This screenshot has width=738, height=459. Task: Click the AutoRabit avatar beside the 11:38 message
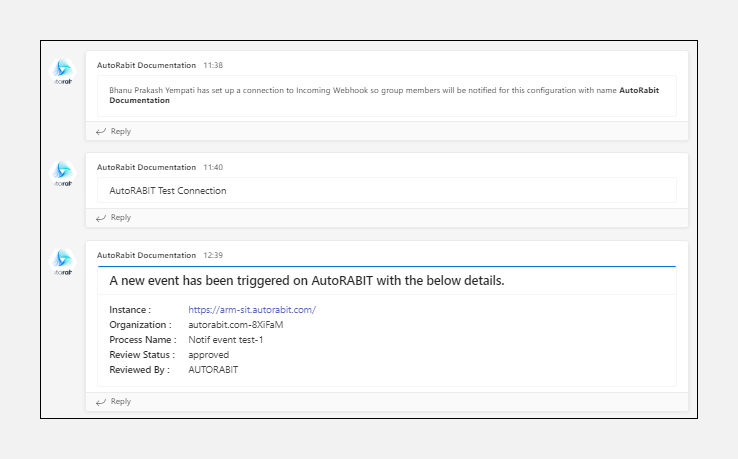point(63,70)
